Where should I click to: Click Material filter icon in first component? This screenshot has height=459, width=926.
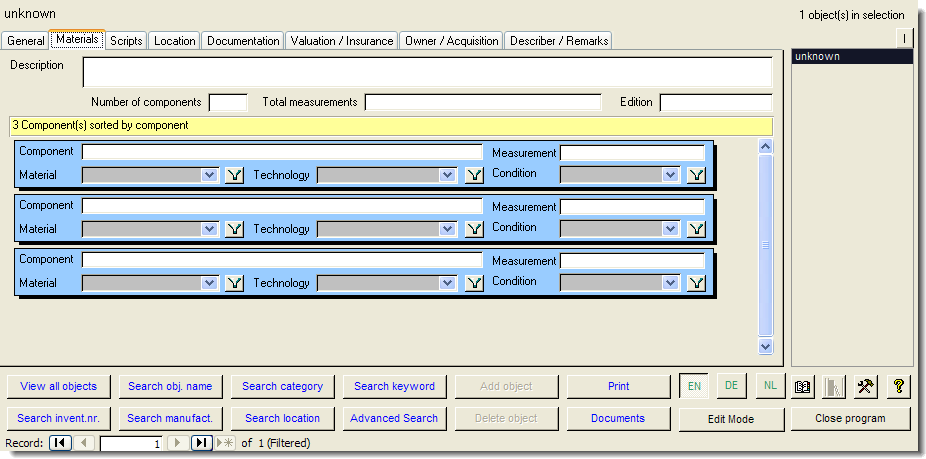click(235, 175)
